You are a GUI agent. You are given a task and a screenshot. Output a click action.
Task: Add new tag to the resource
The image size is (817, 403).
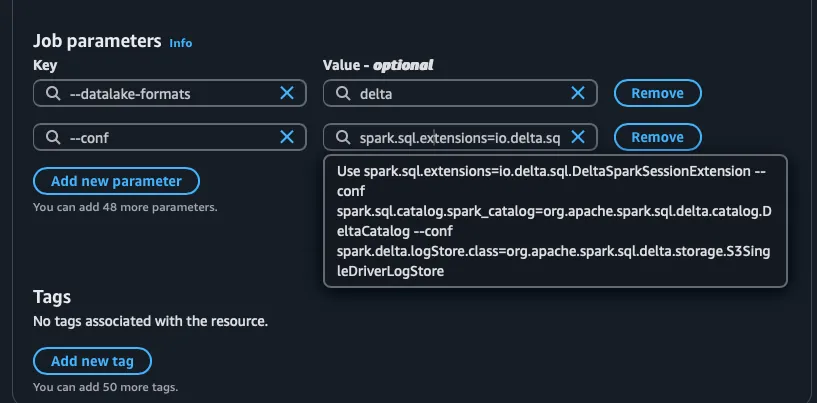[92, 361]
